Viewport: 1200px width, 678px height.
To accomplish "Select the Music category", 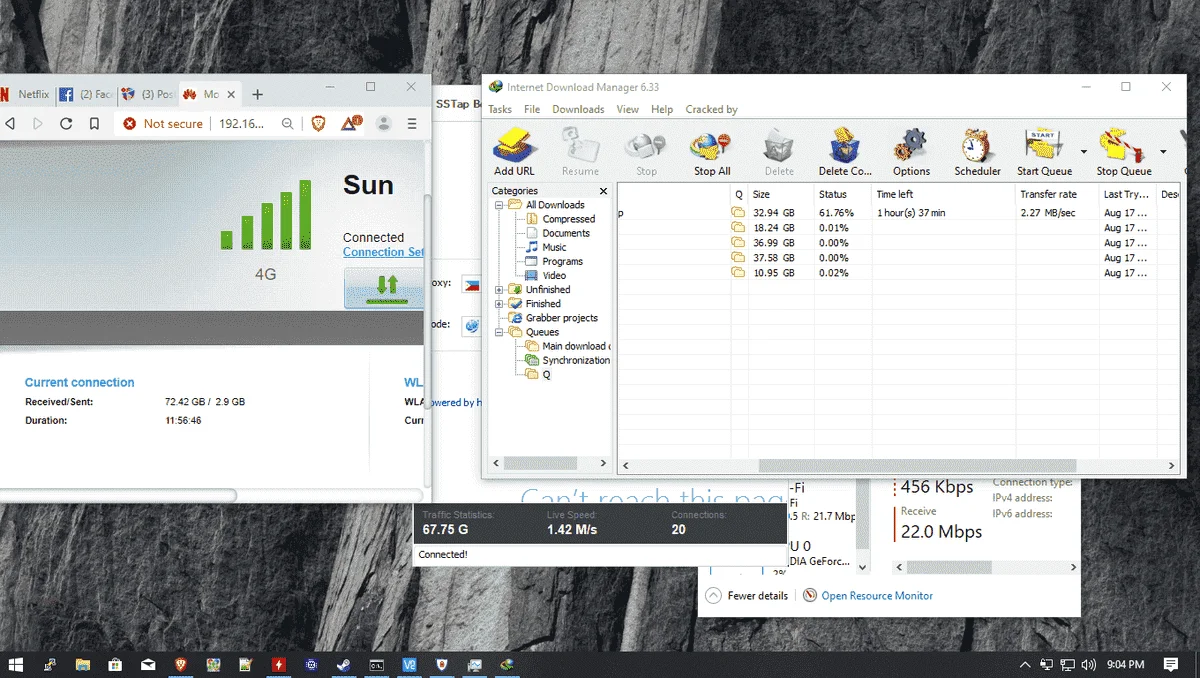I will coord(554,247).
